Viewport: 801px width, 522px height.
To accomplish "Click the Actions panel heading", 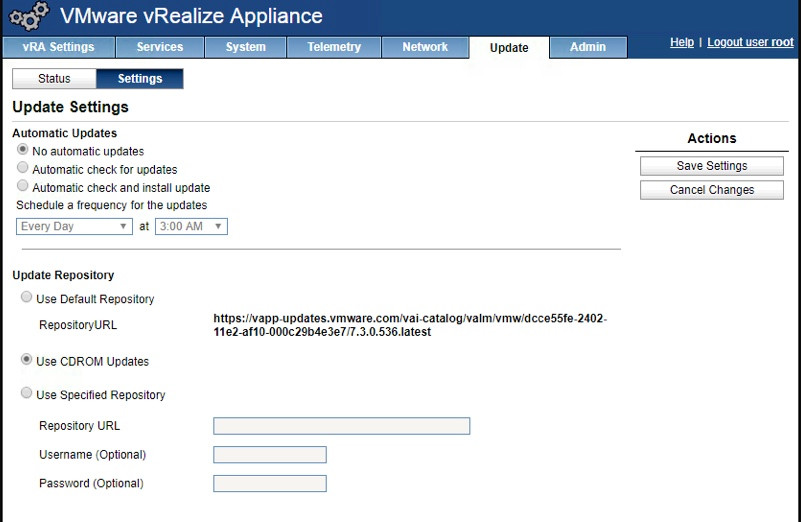I will pos(712,138).
